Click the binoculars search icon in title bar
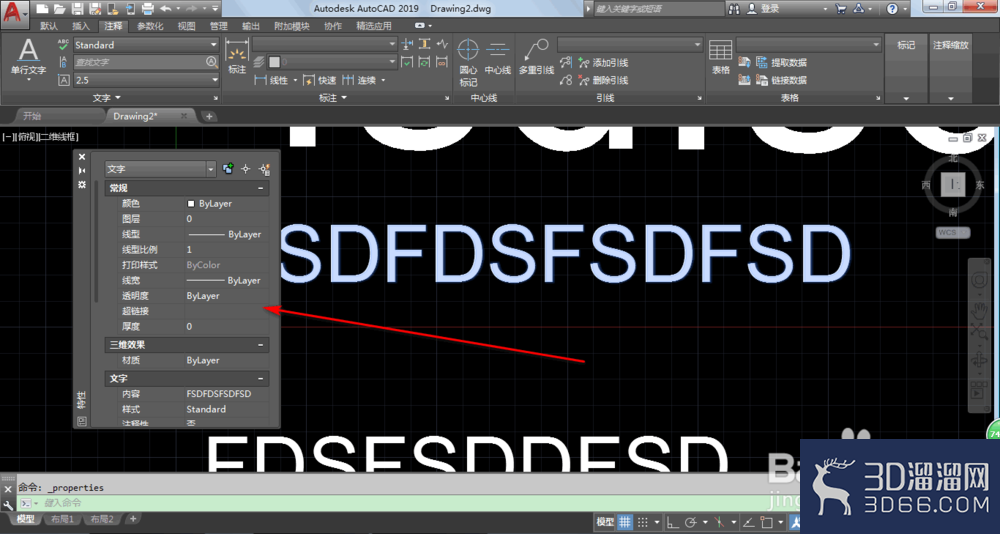 734,9
